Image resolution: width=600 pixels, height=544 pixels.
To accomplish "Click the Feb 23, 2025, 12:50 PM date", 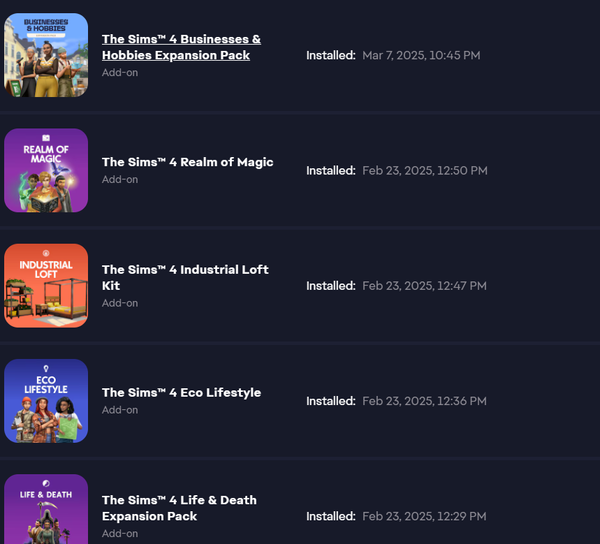I will click(425, 170).
